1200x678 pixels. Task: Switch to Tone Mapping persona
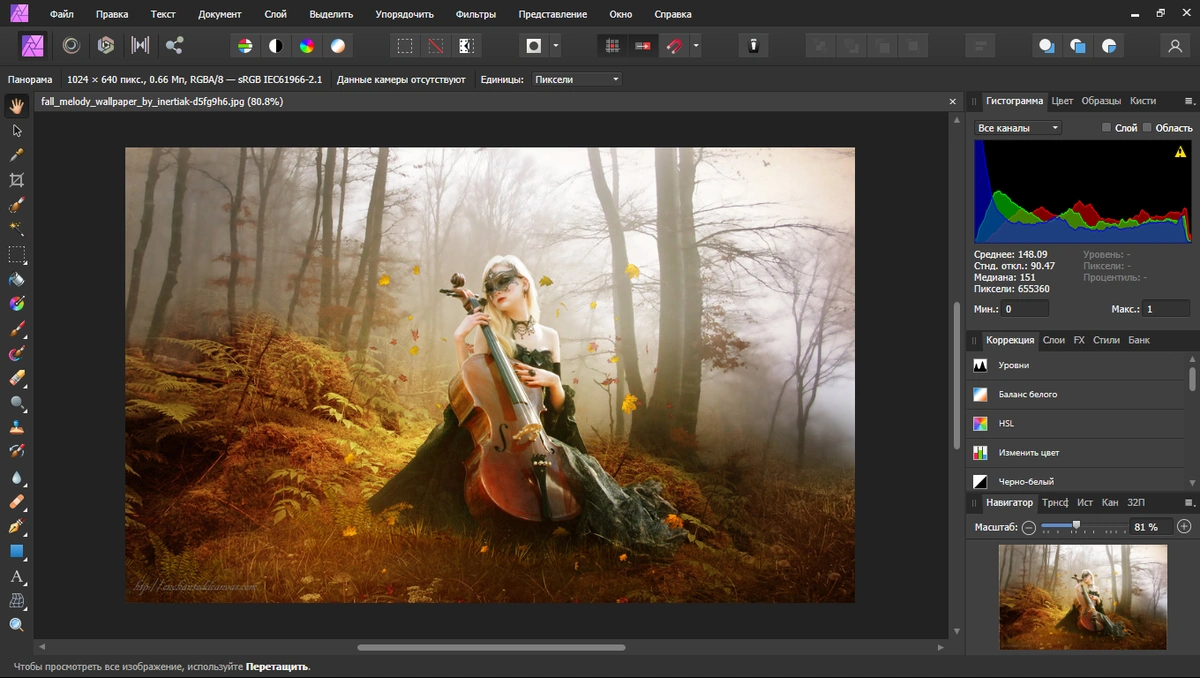tap(140, 46)
